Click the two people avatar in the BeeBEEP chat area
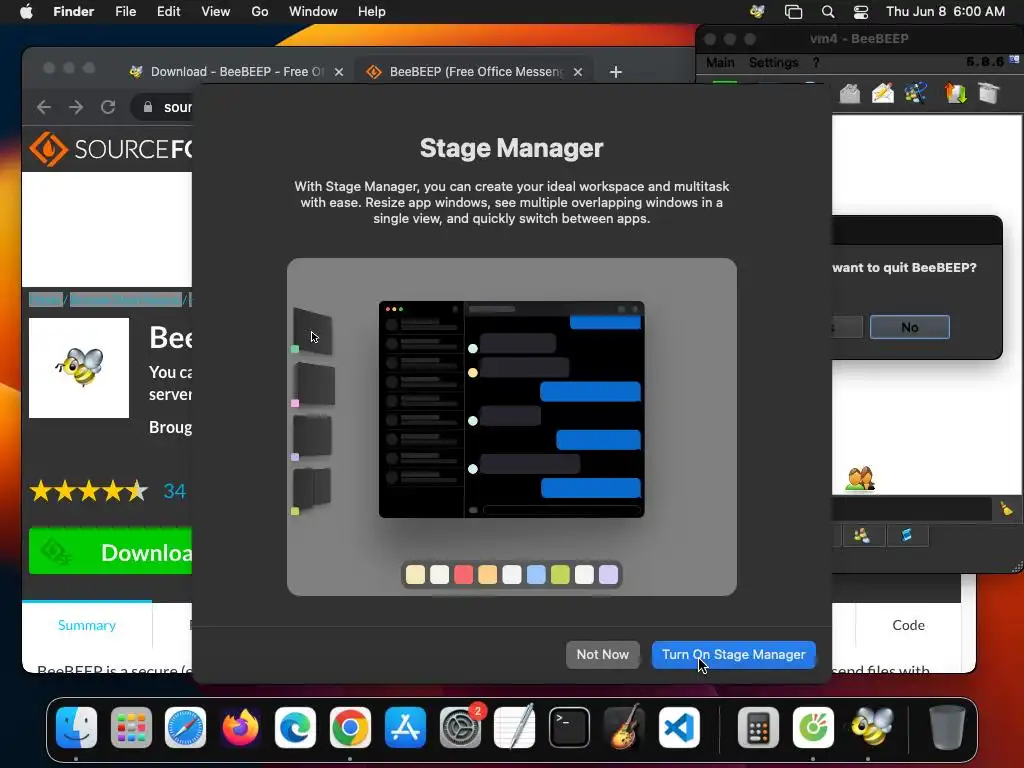 (859, 479)
